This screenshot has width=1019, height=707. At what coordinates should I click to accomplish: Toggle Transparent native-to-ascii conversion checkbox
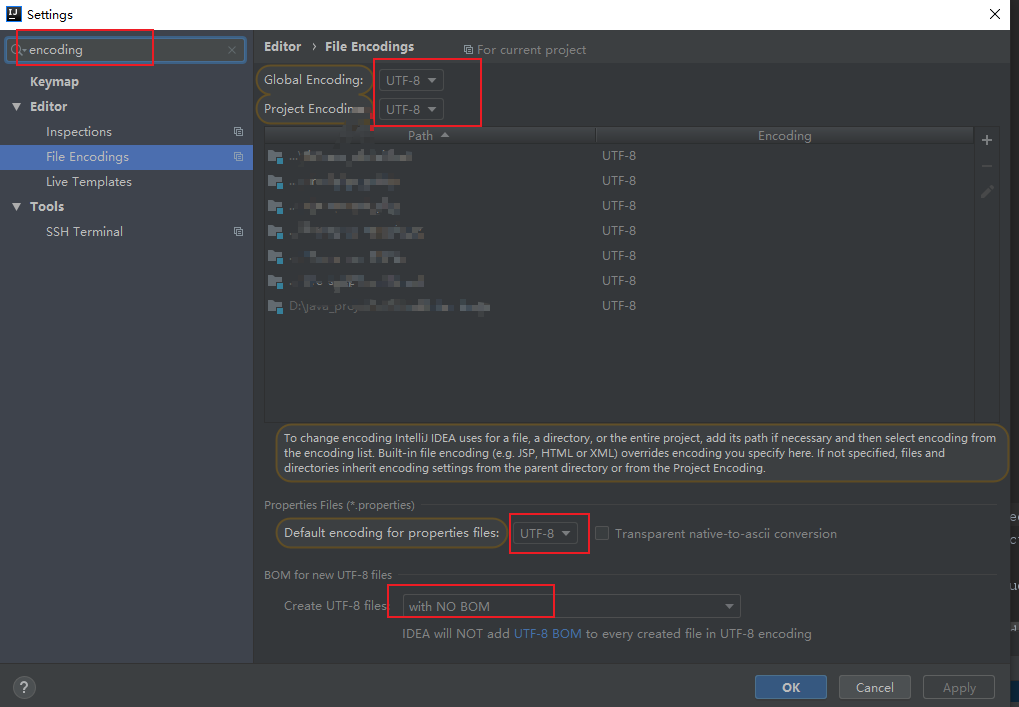(602, 533)
